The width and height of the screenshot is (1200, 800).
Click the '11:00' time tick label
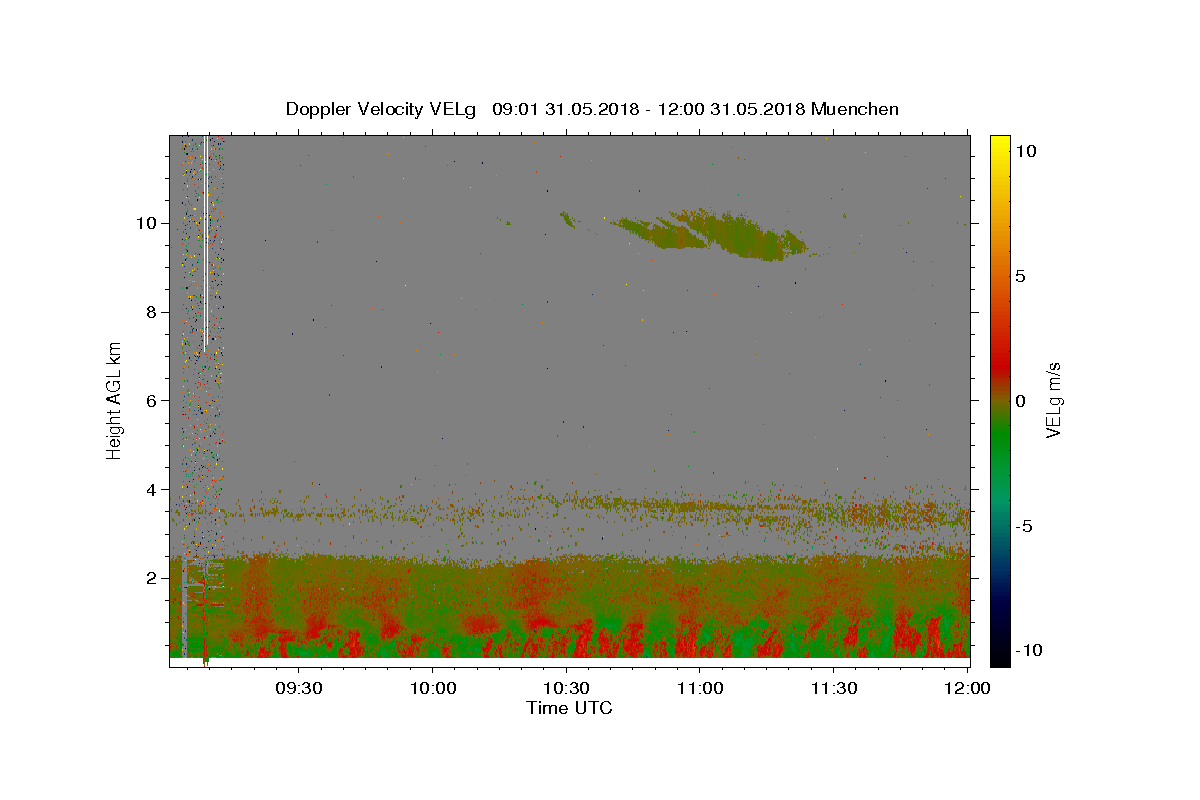click(x=700, y=689)
